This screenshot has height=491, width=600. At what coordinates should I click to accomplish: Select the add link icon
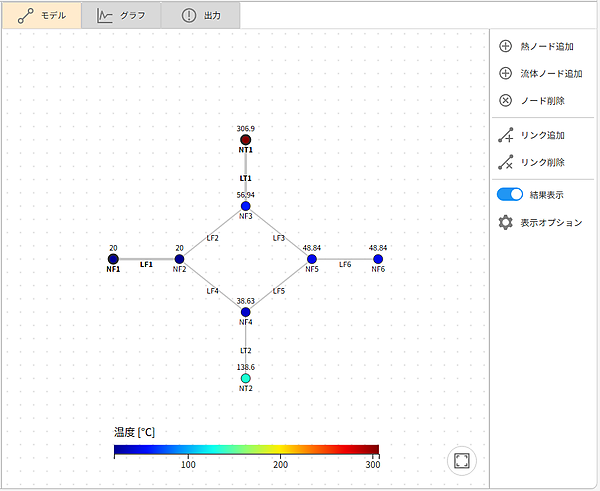coord(506,135)
